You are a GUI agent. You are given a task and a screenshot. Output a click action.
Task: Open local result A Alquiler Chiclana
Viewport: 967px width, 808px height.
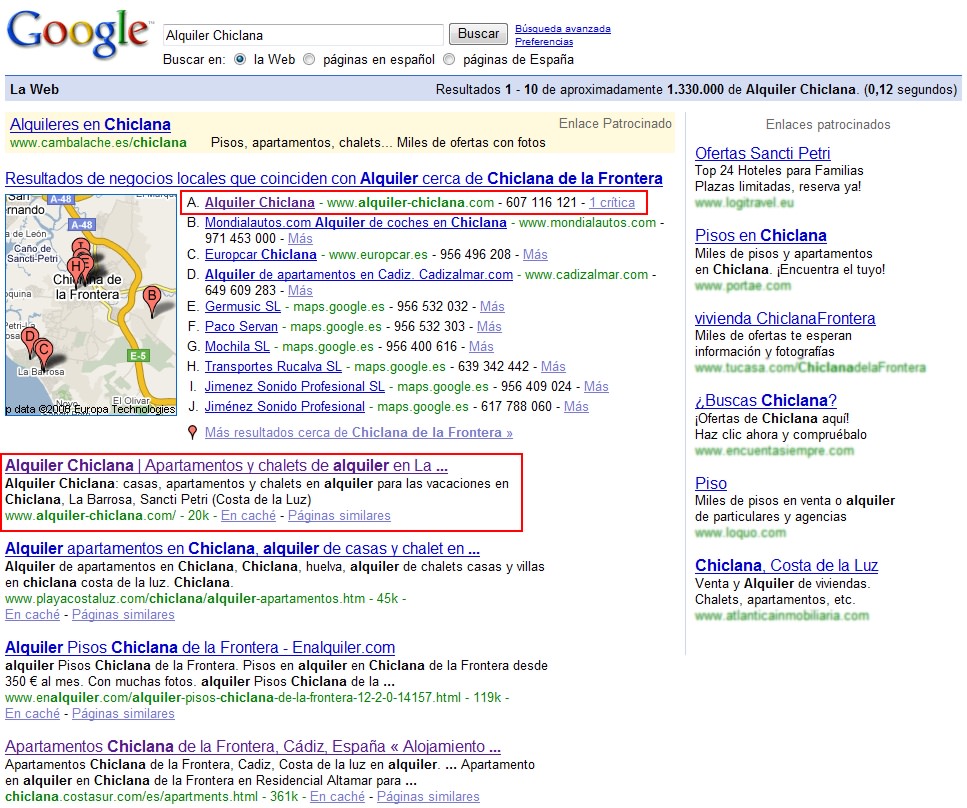click(260, 202)
